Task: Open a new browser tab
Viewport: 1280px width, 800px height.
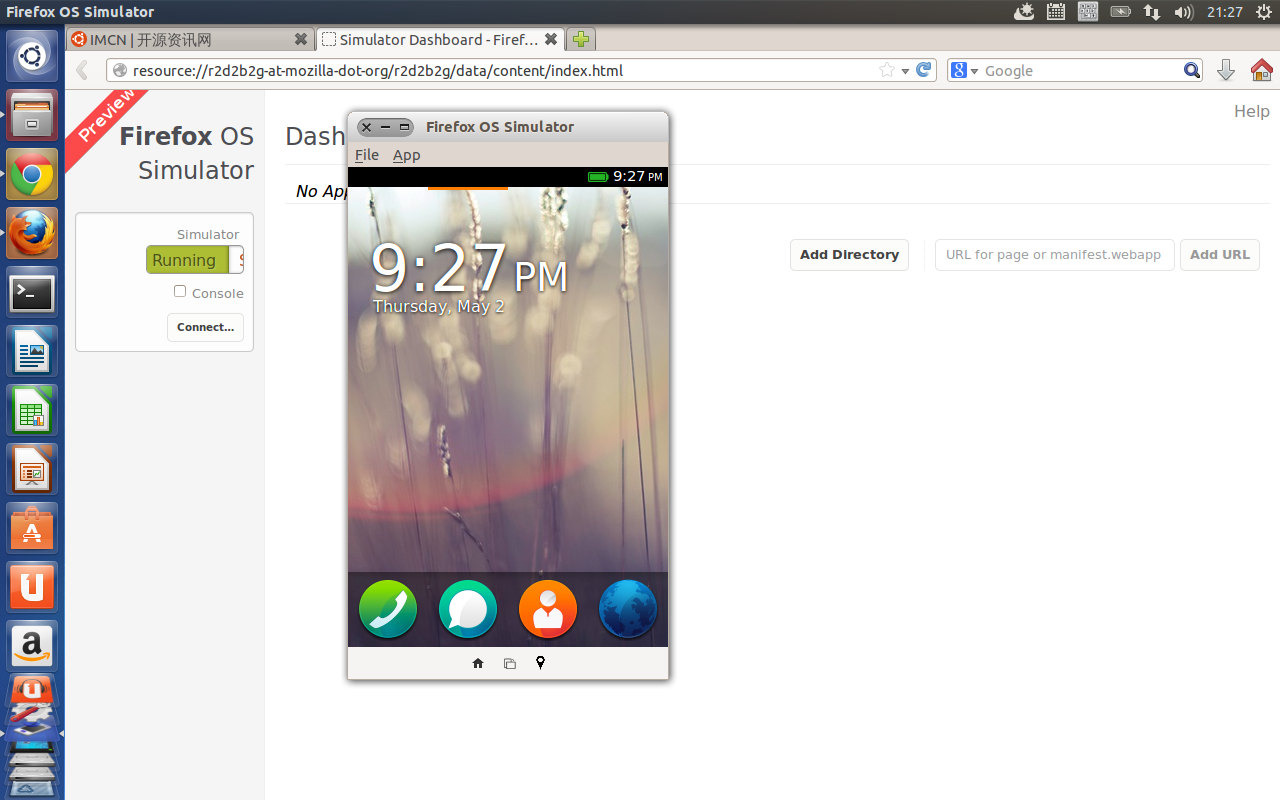Action: pos(581,40)
